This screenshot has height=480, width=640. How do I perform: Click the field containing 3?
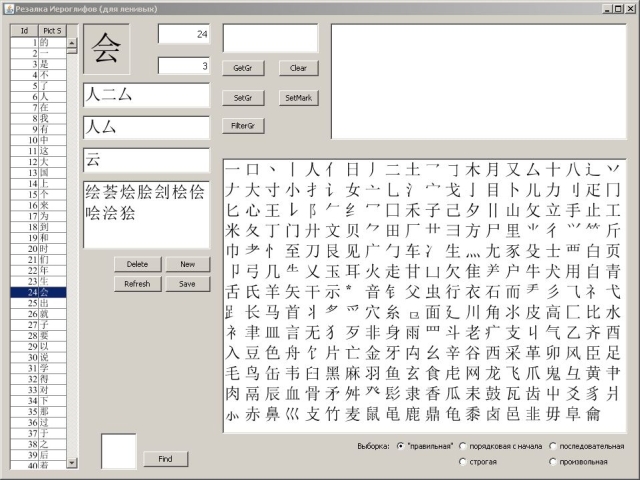click(x=184, y=66)
